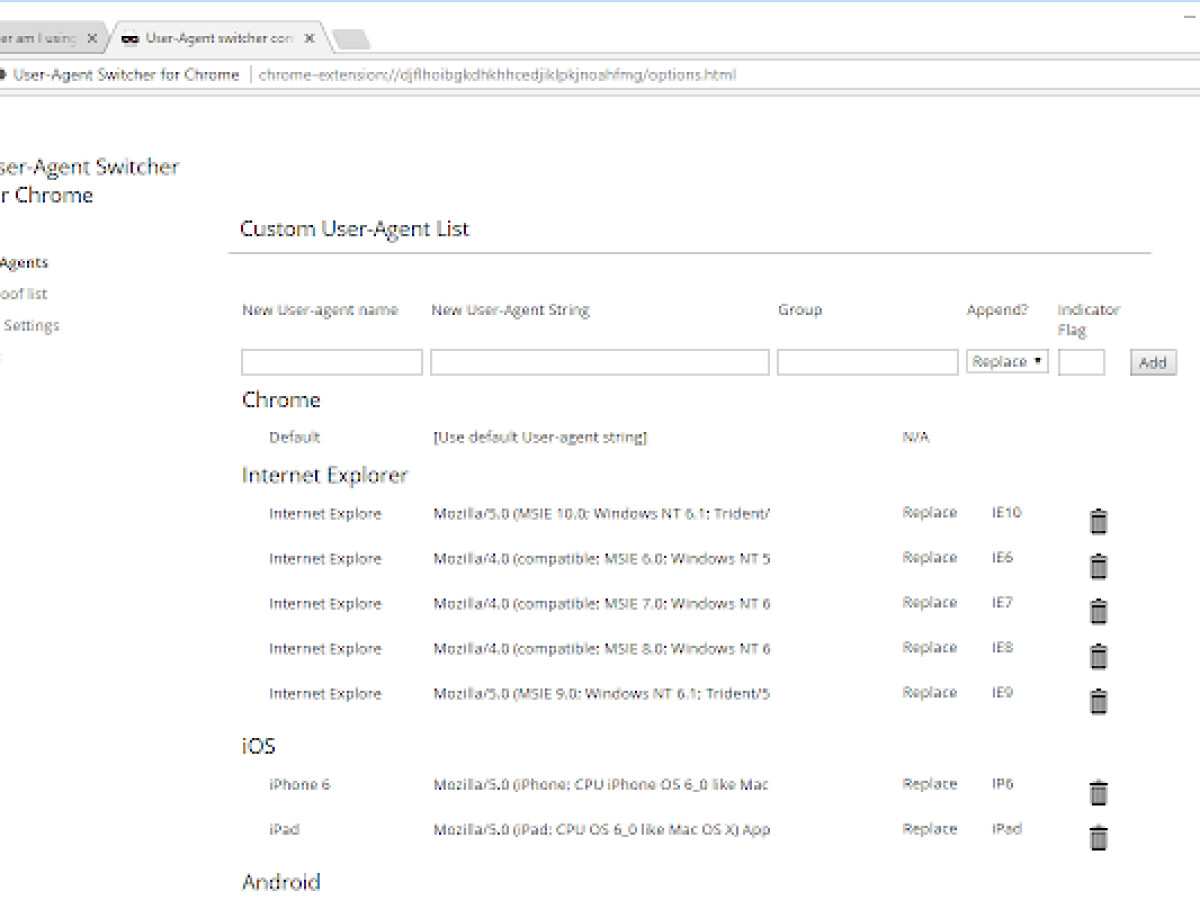Click the Group input field
Screen dimensions: 1200x900
pyautogui.click(x=867, y=362)
